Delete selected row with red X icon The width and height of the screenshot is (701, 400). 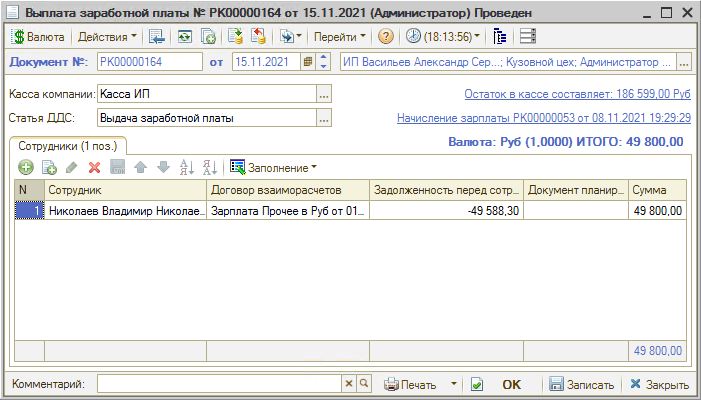click(x=95, y=167)
